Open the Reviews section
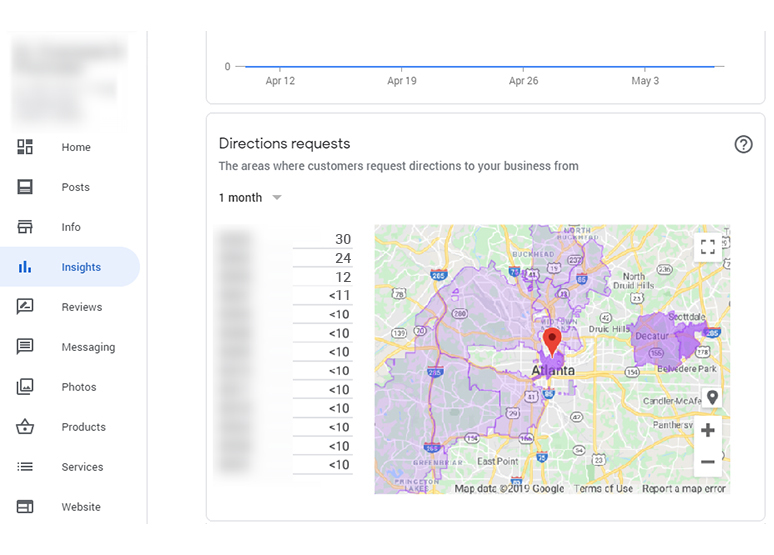The height and width of the screenshot is (555, 774). point(82,307)
